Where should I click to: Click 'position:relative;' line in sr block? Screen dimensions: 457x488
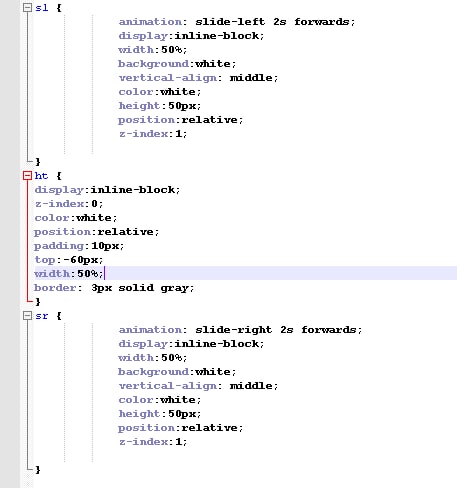[x=181, y=428]
